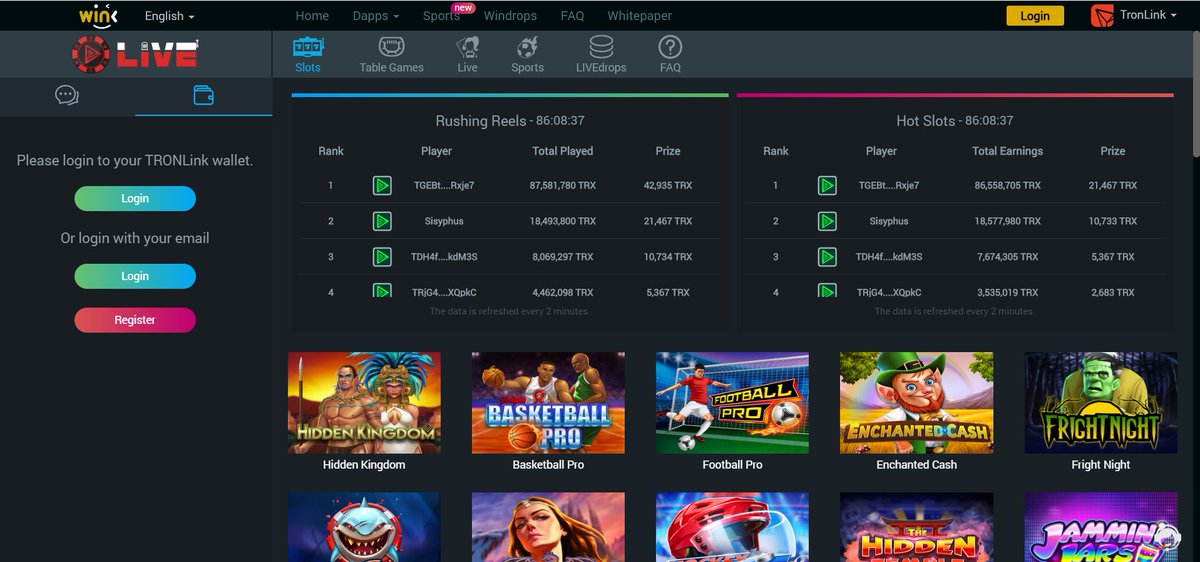This screenshot has height=562, width=1200.
Task: Open the Hidden Kingdom game thumbnail
Action: point(364,402)
